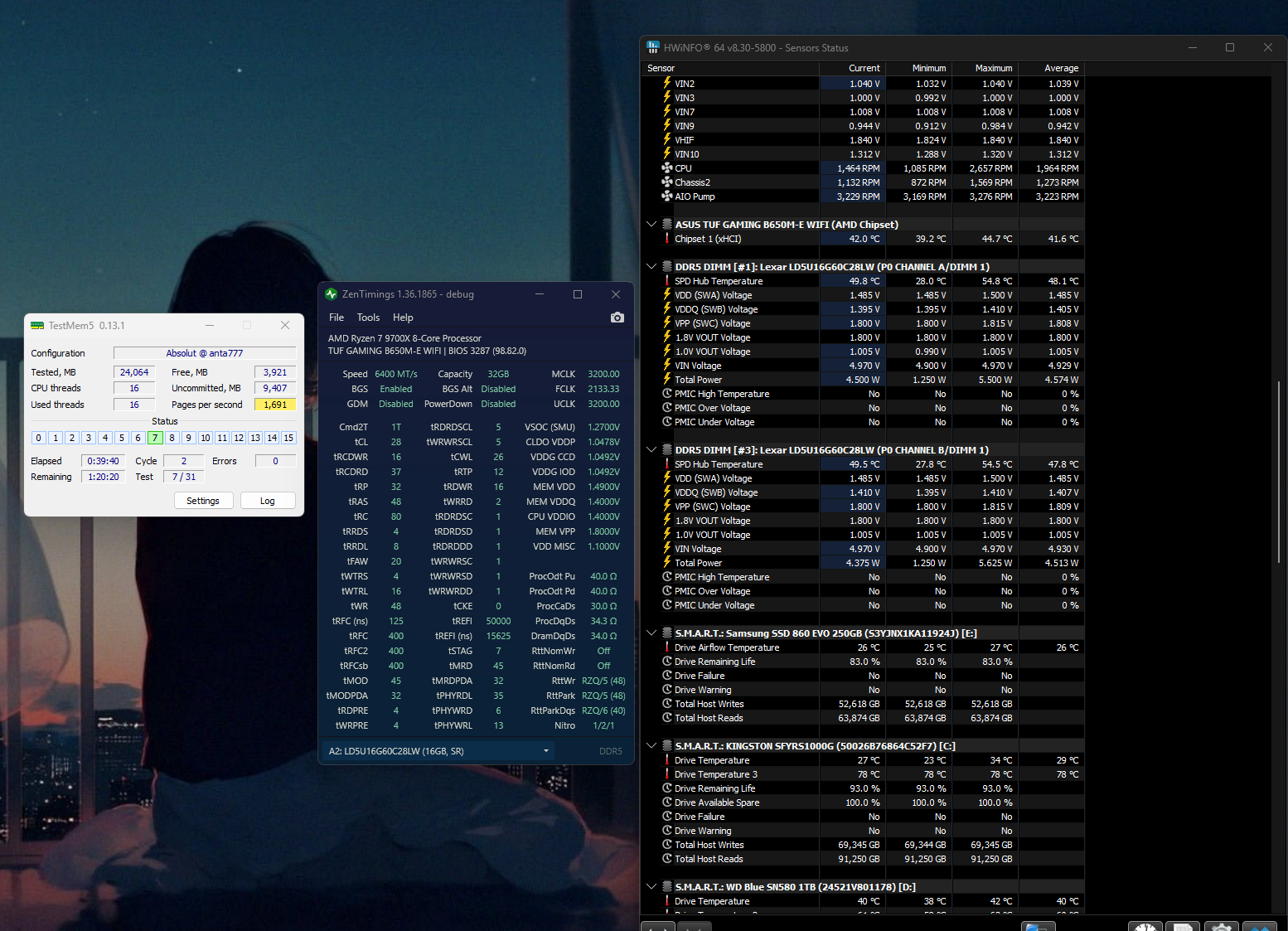Click the ZenTimings screenshot camera icon

617,318
